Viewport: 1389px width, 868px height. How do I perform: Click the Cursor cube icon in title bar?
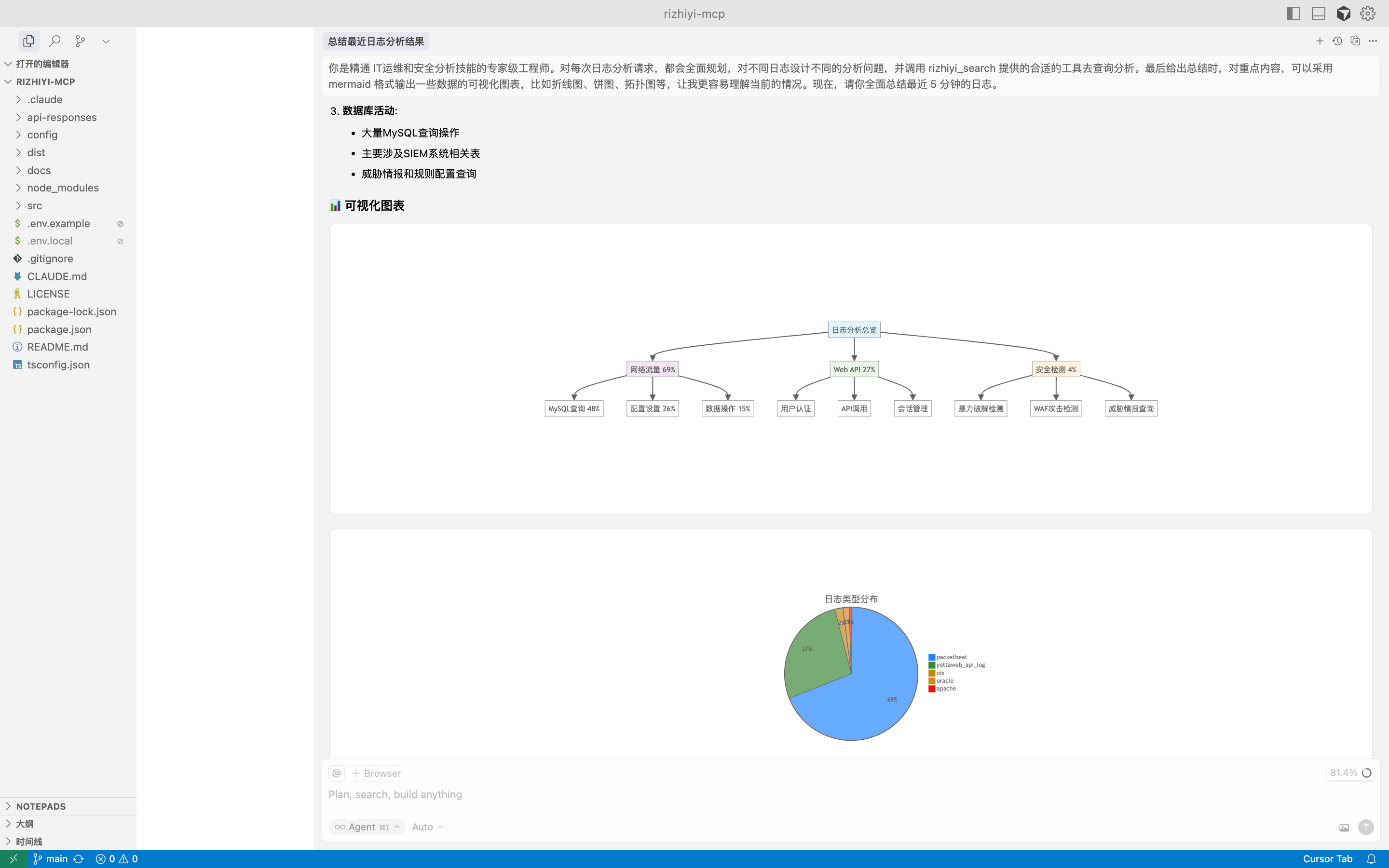click(1343, 13)
